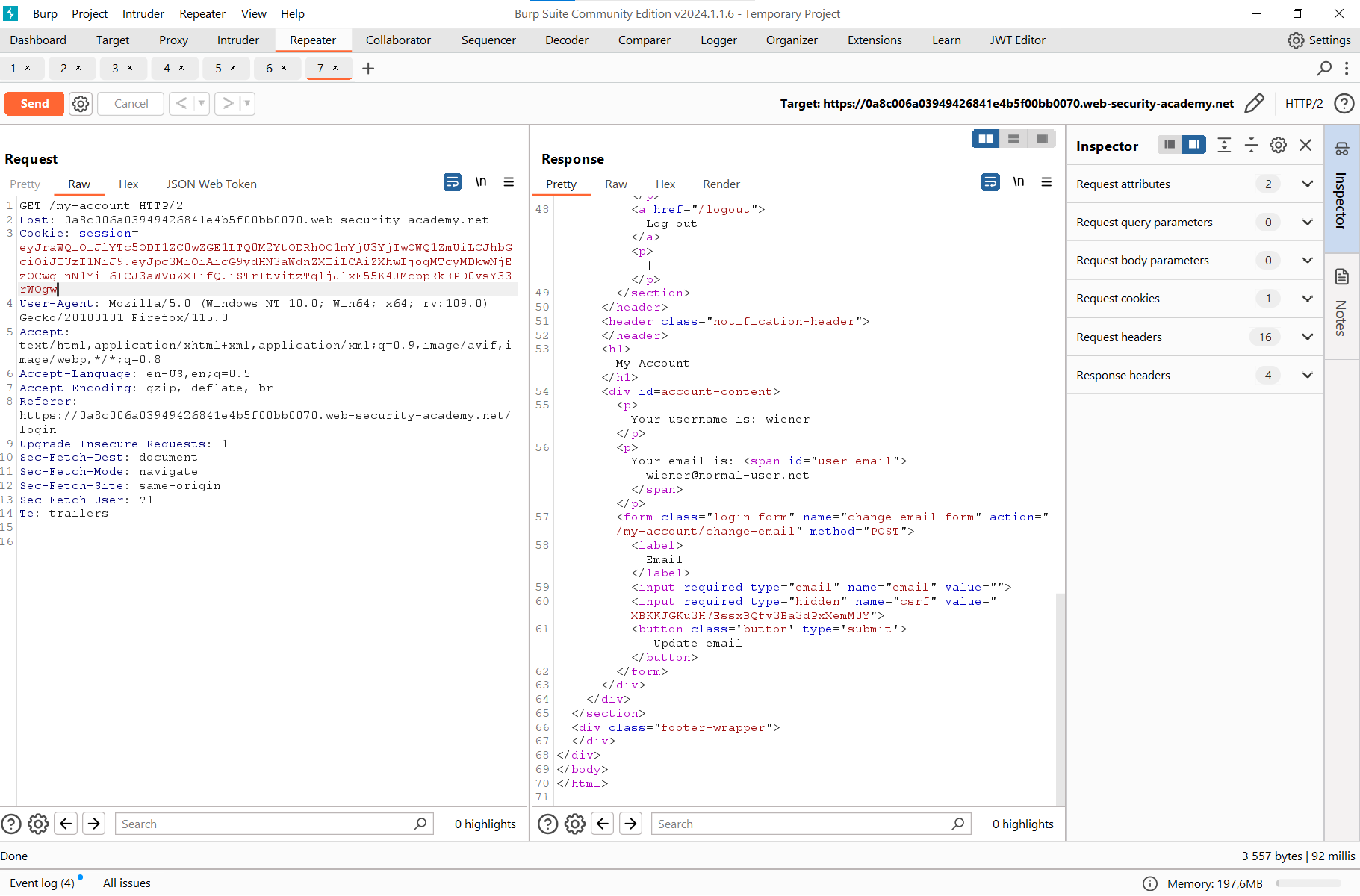1360x896 pixels.
Task: Collapse all Inspector sections icon
Action: [x=1251, y=146]
